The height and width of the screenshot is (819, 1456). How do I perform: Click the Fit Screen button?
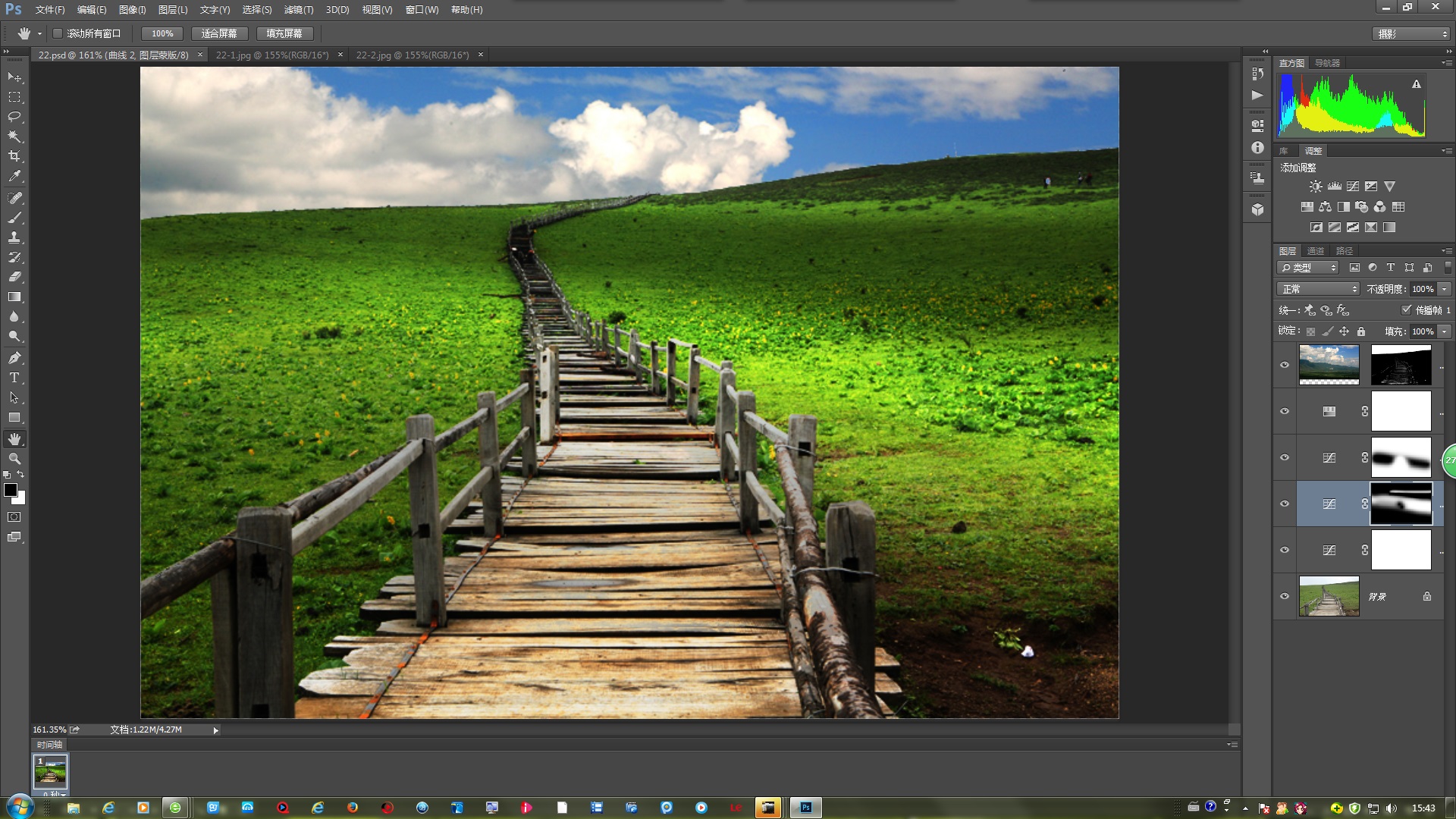[219, 33]
